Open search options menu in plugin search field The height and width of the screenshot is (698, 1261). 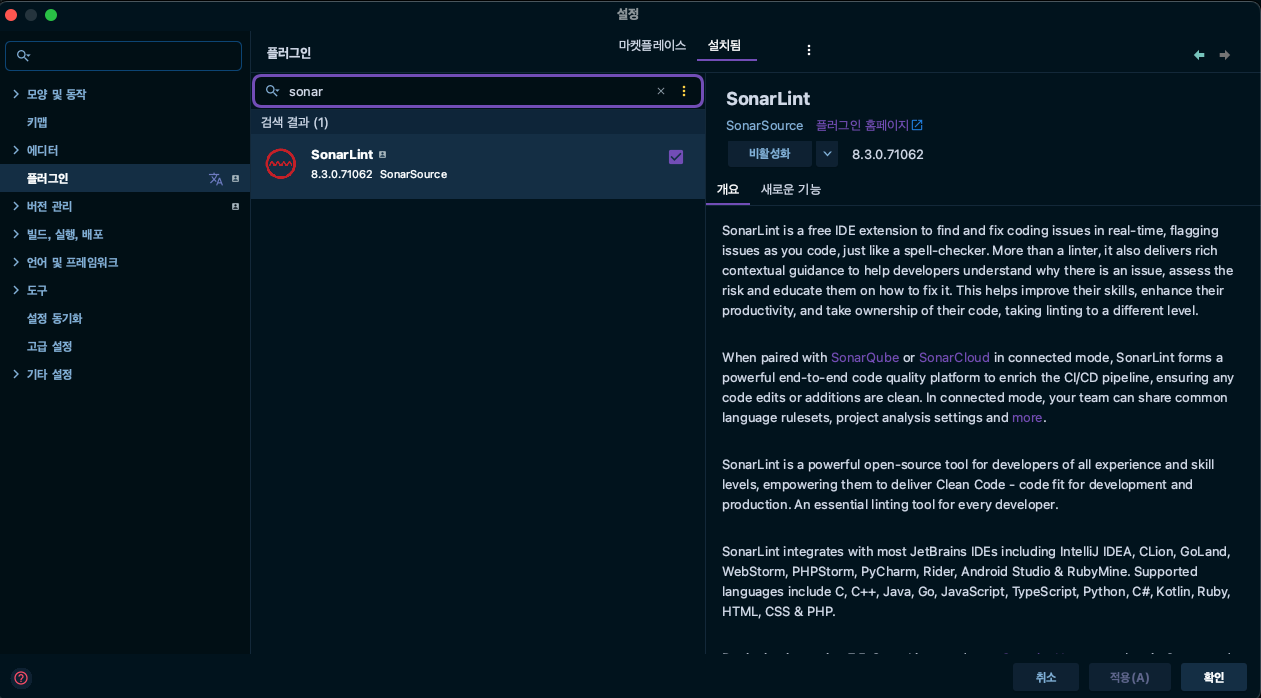pyautogui.click(x=684, y=91)
